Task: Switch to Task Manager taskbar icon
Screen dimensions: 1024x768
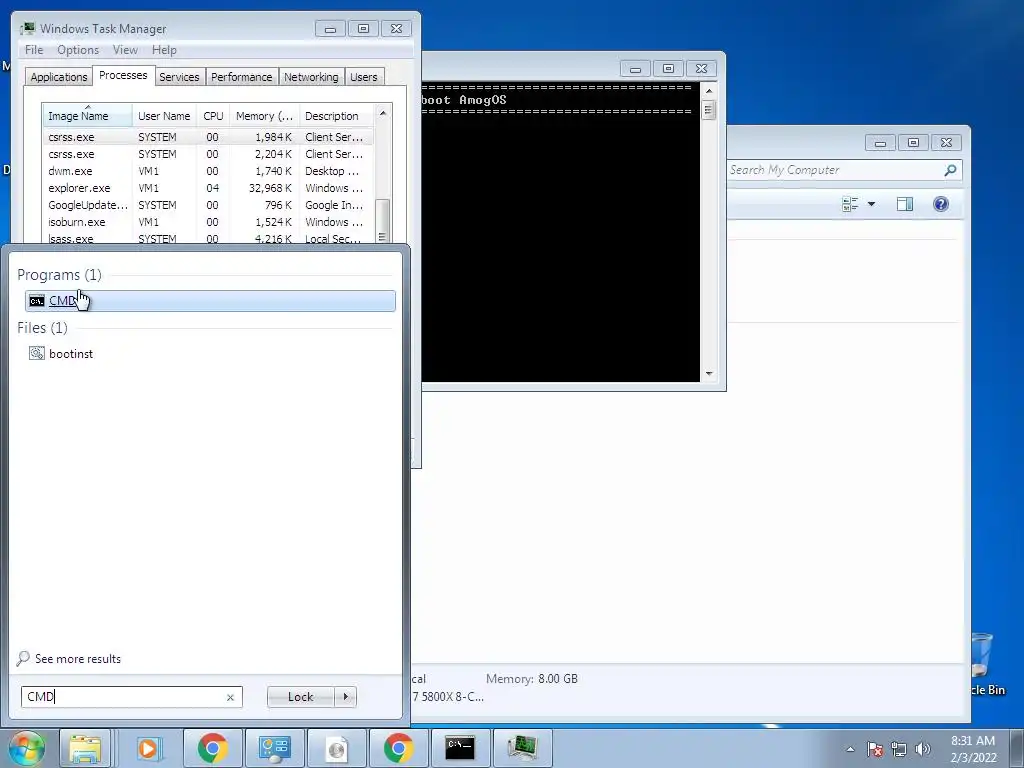Action: click(x=522, y=748)
